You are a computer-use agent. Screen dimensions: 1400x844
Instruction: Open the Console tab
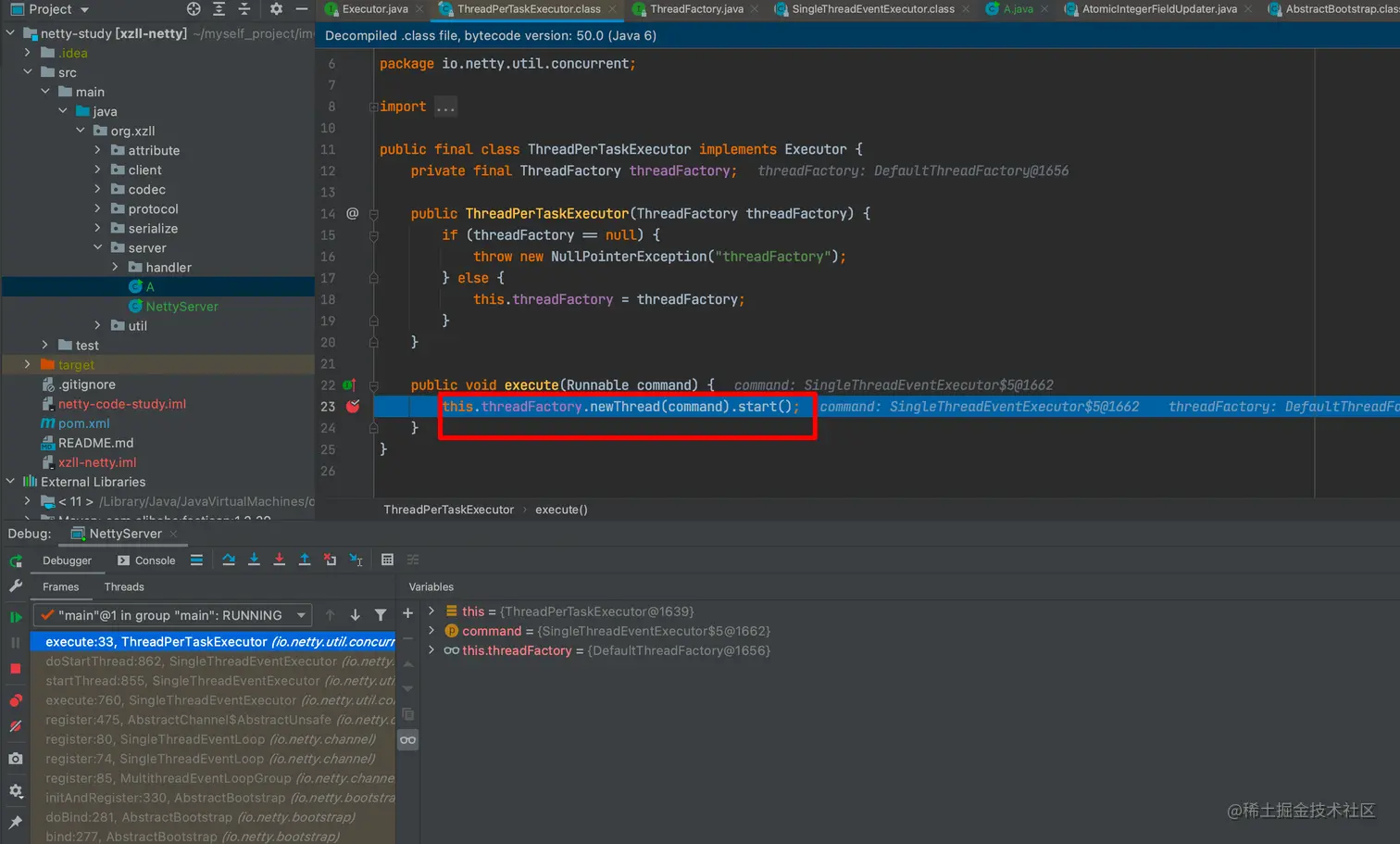point(146,561)
